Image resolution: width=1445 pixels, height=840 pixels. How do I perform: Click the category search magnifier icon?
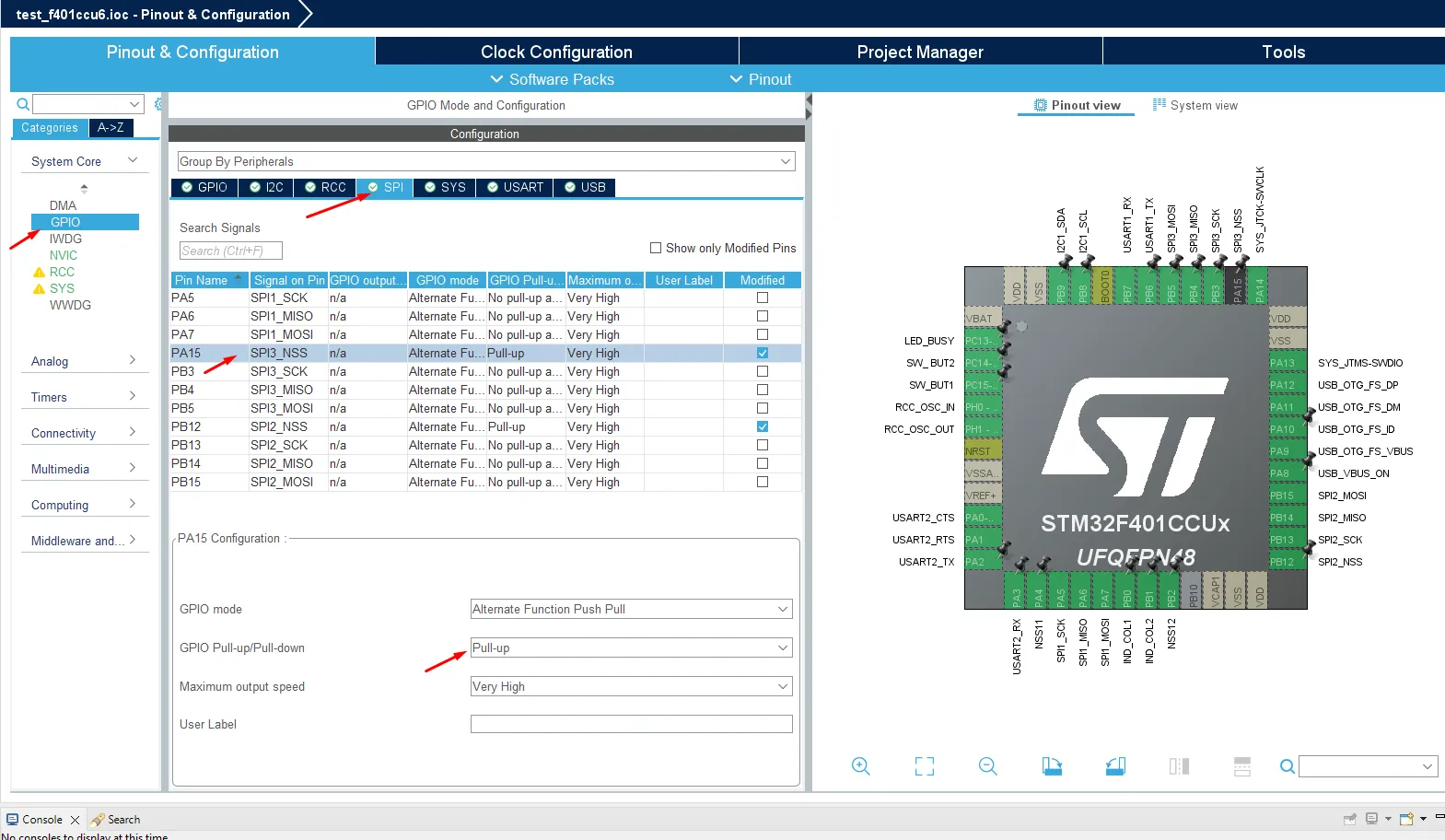(x=23, y=104)
